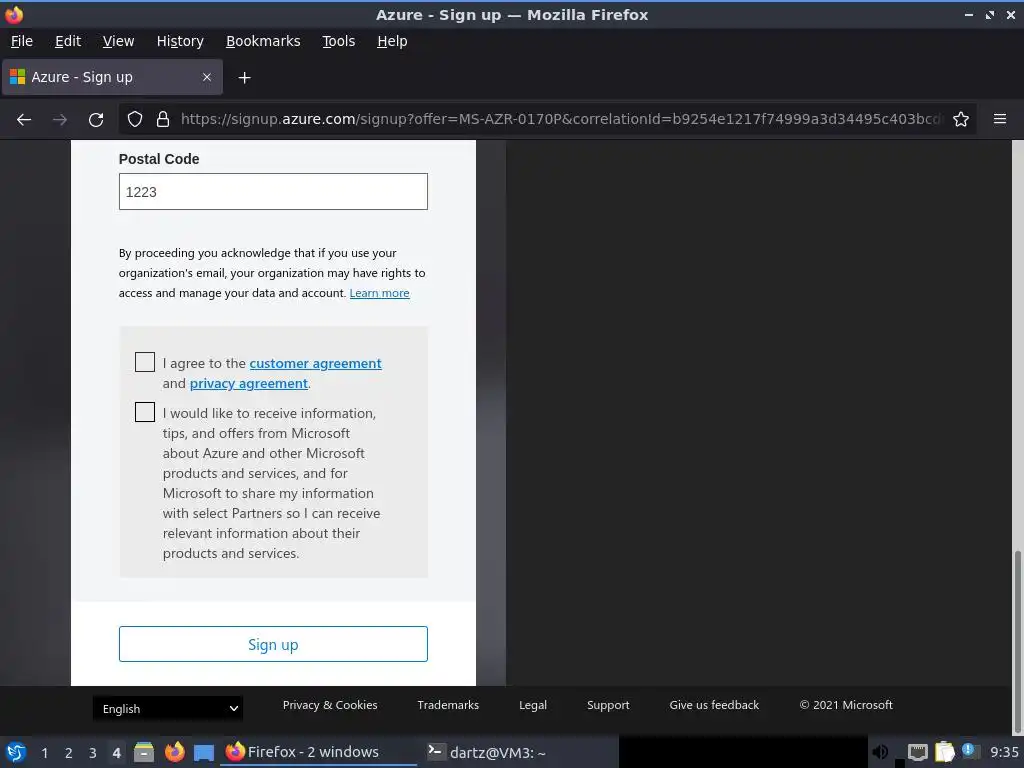The height and width of the screenshot is (768, 1024).
Task: Open the Tools menu
Action: 338,41
